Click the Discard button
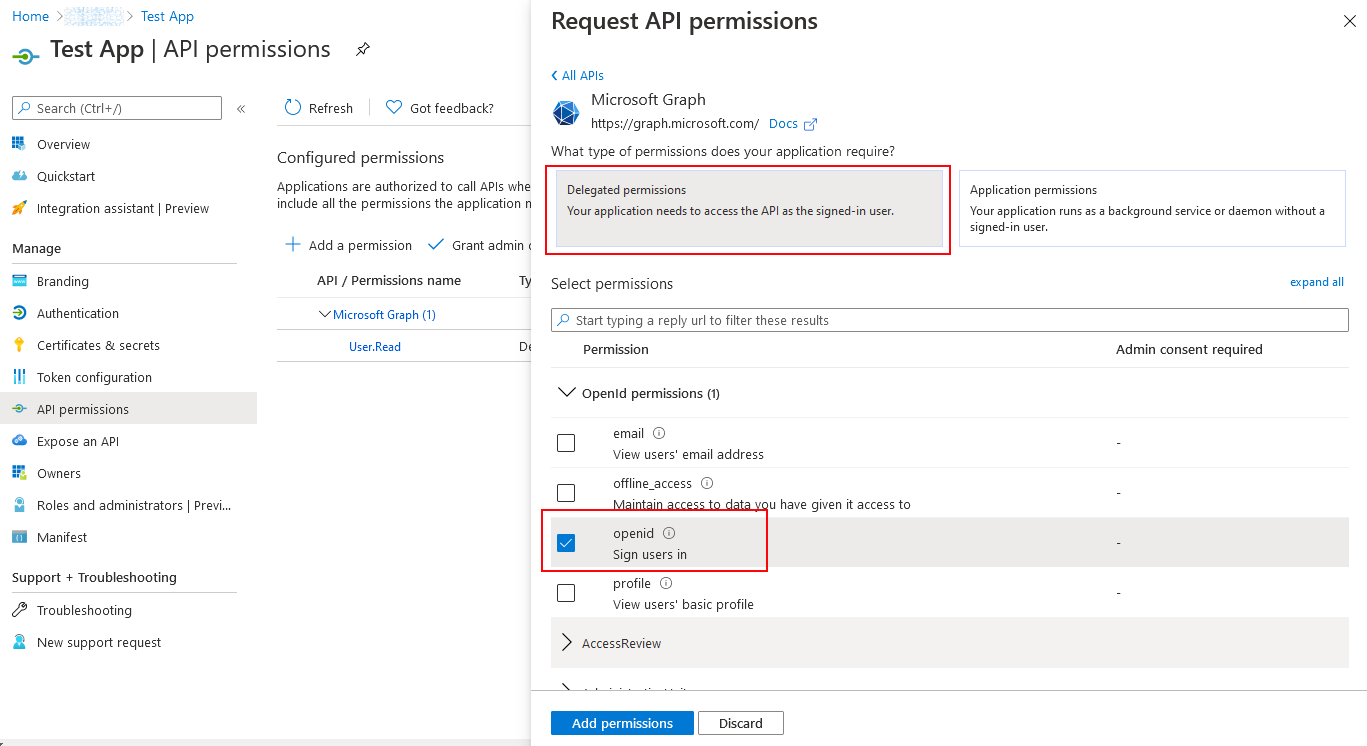Screen dimensions: 1367x746 tap(740, 723)
